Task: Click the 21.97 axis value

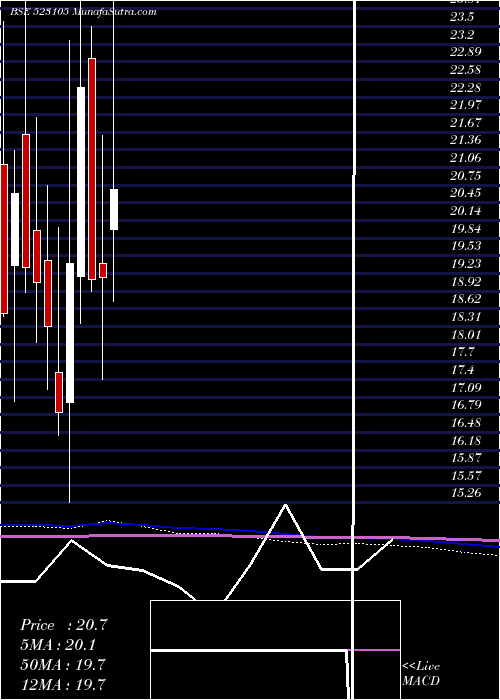Action: [x=466, y=105]
